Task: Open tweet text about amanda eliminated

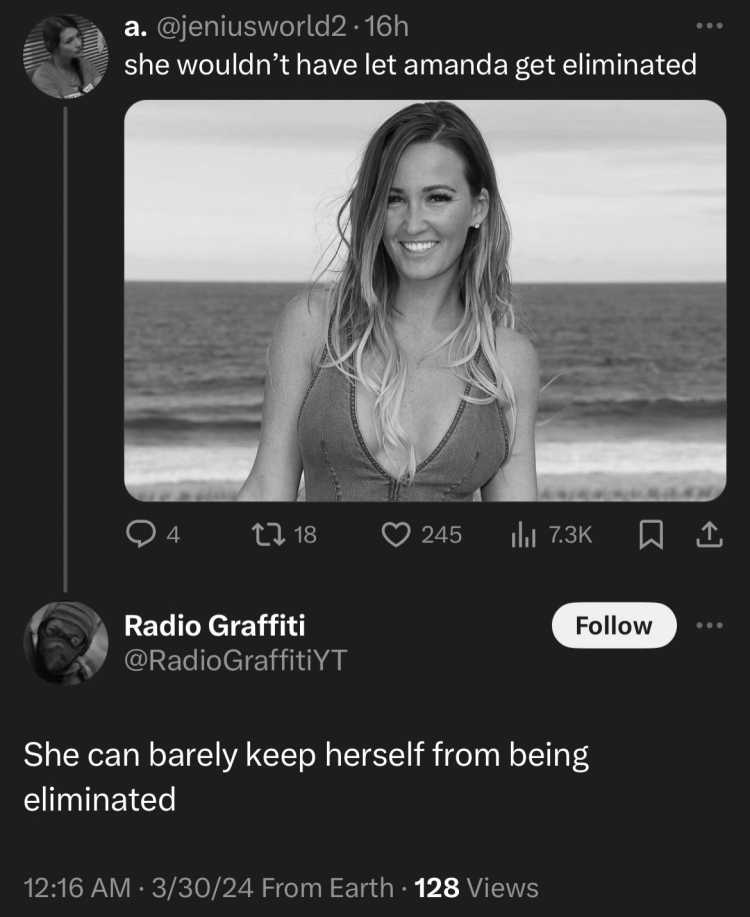Action: tap(410, 64)
